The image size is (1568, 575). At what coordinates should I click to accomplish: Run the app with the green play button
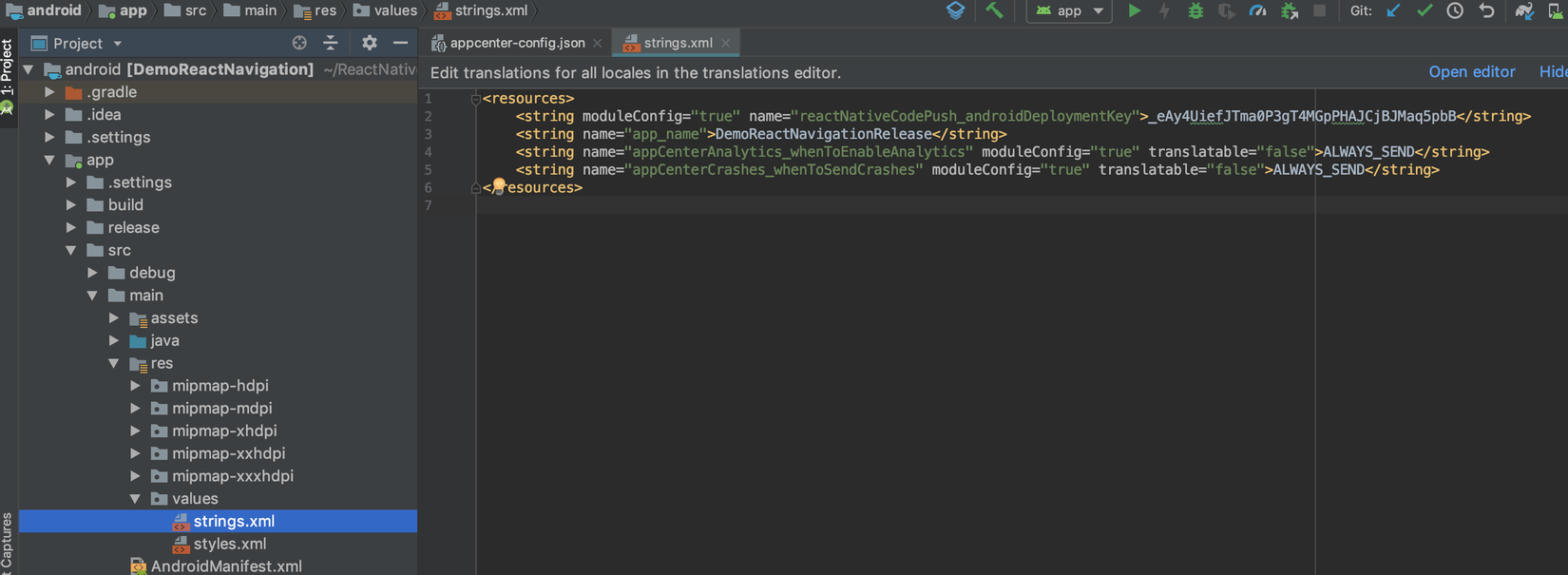[x=1134, y=11]
